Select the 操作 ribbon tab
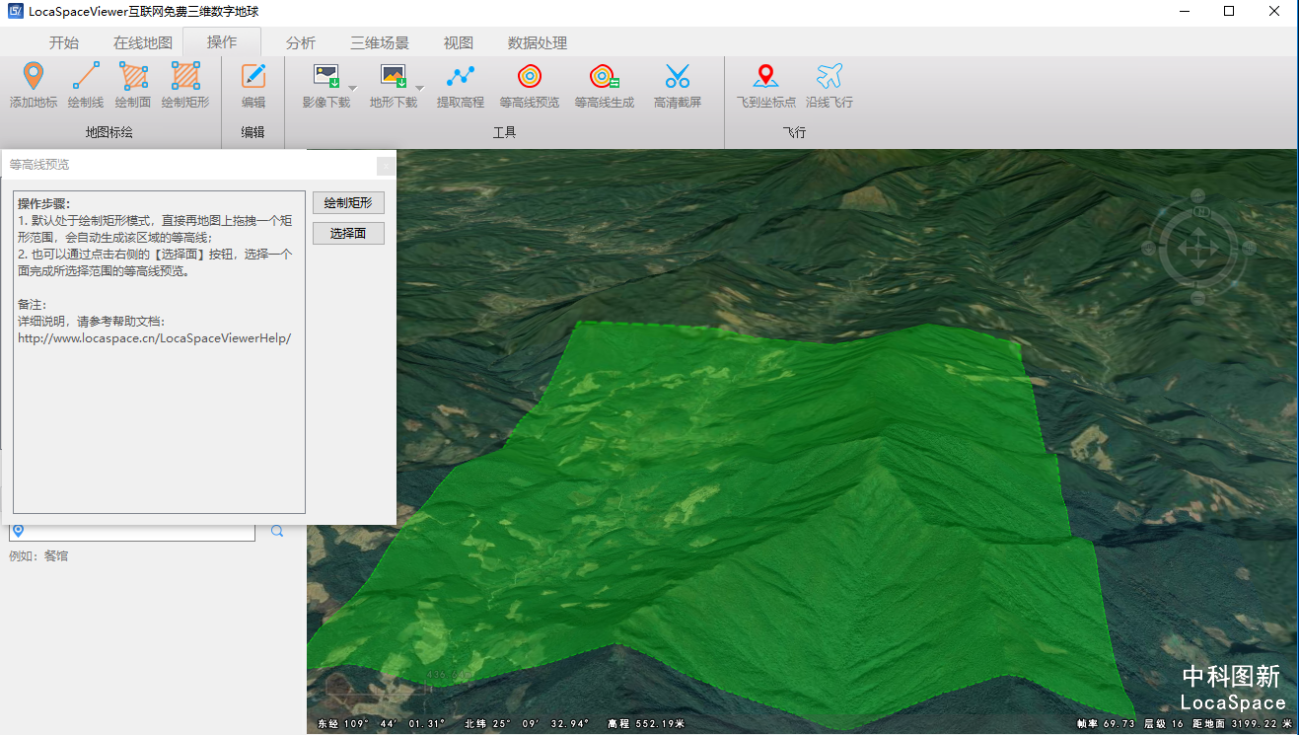 (x=222, y=42)
